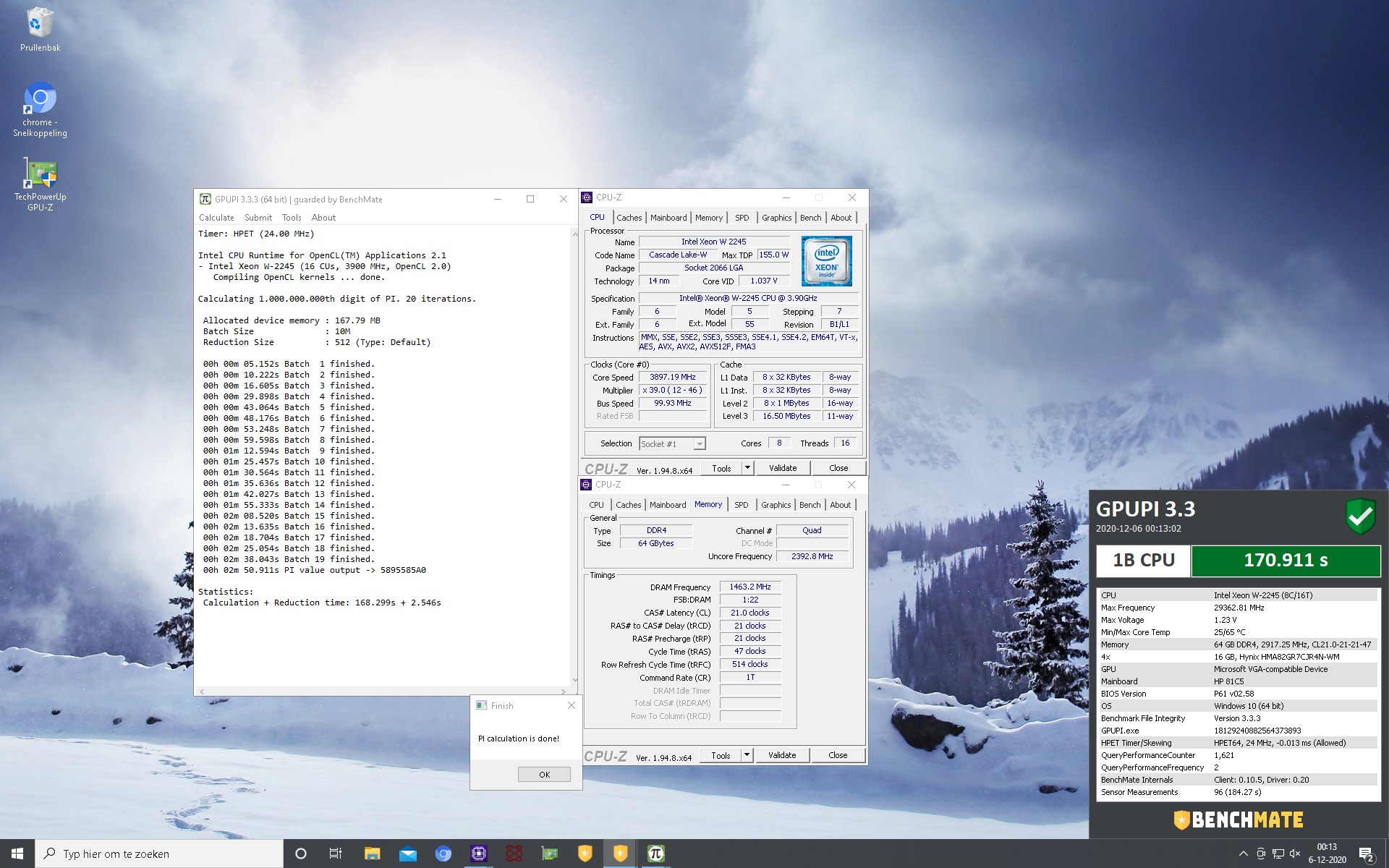The image size is (1389, 868).
Task: Switch to Bench tab in upper CPU-Z
Action: (x=810, y=218)
